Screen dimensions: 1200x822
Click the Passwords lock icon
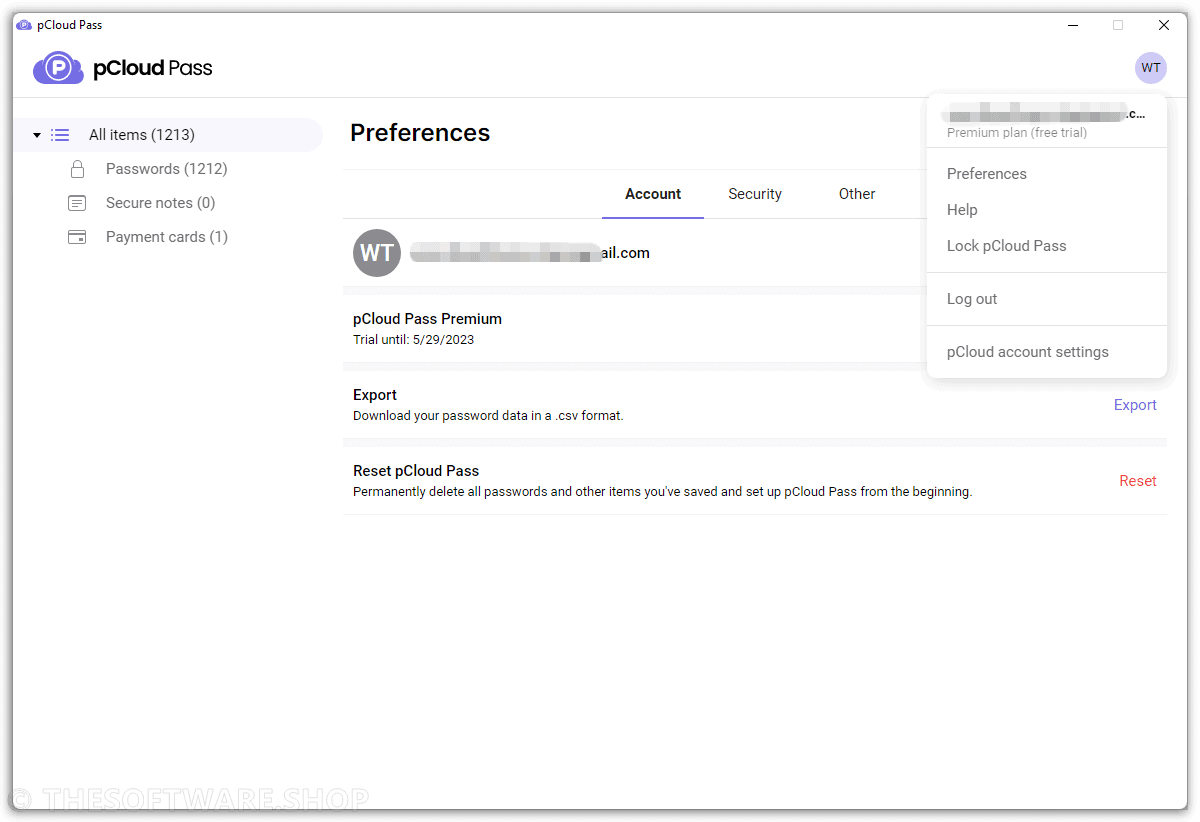coord(77,169)
